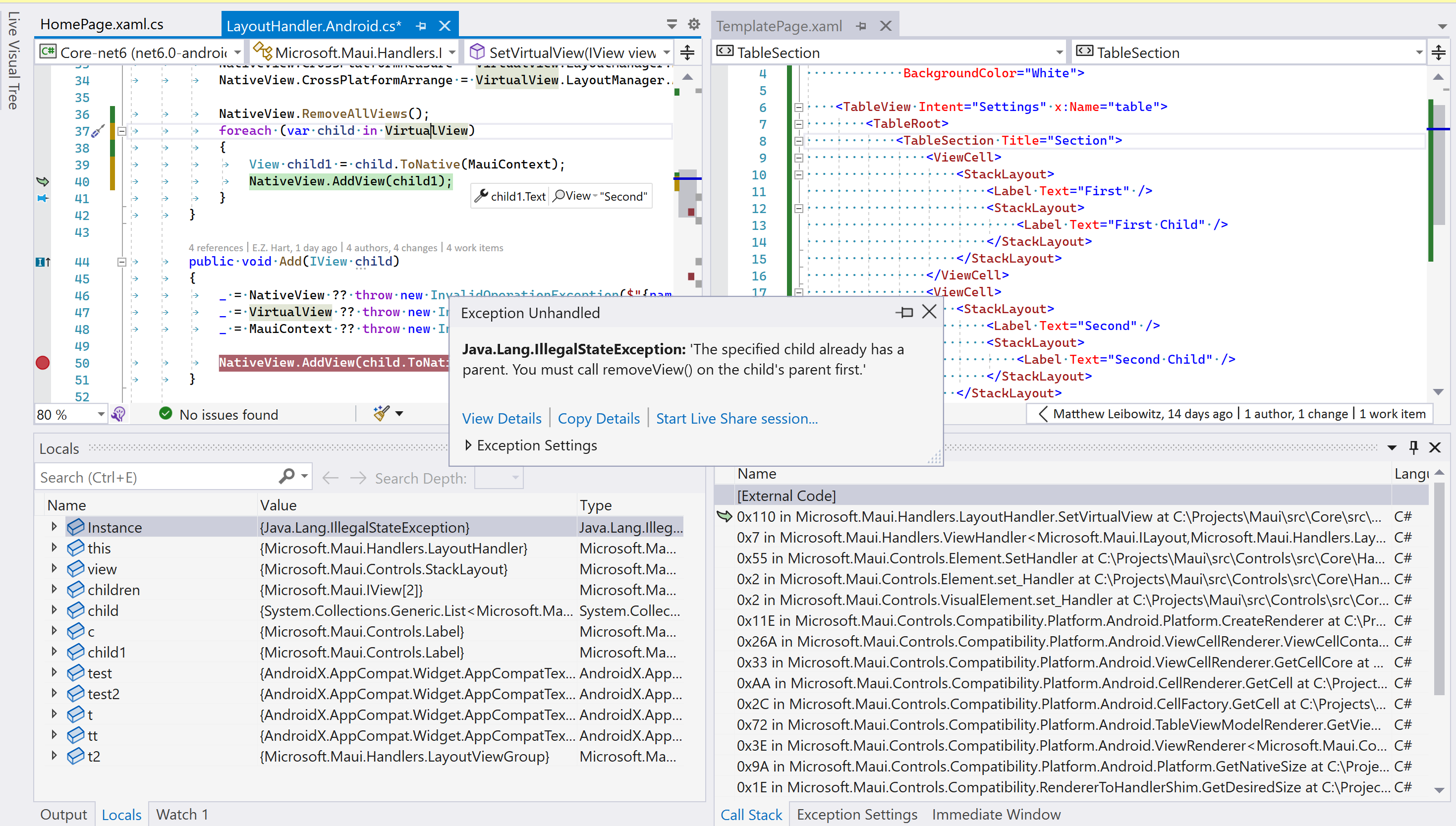Click the View Details link

pos(502,419)
